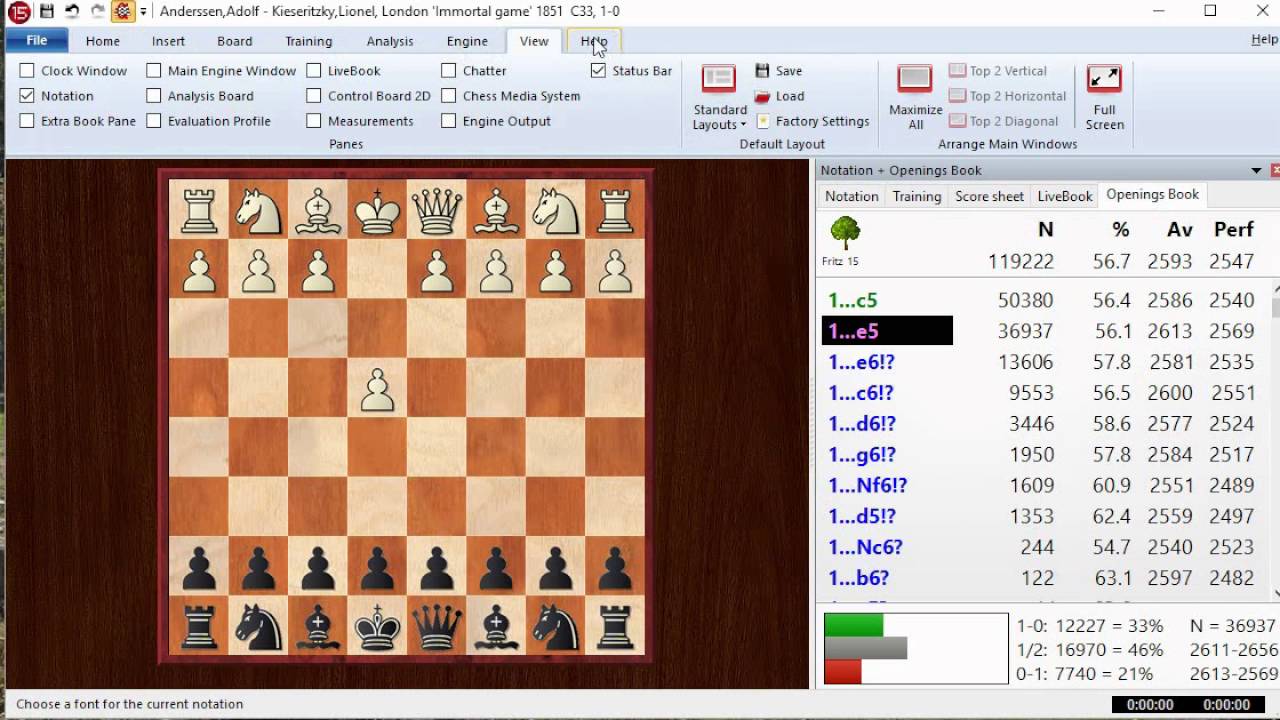
Task: Select the move 1...c5 in openings book
Action: (x=852, y=300)
